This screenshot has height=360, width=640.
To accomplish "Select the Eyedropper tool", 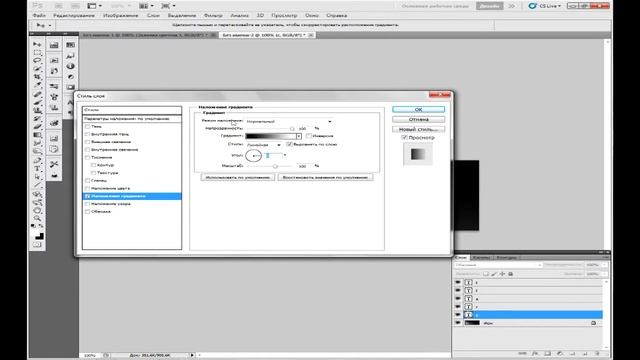I will (37, 85).
